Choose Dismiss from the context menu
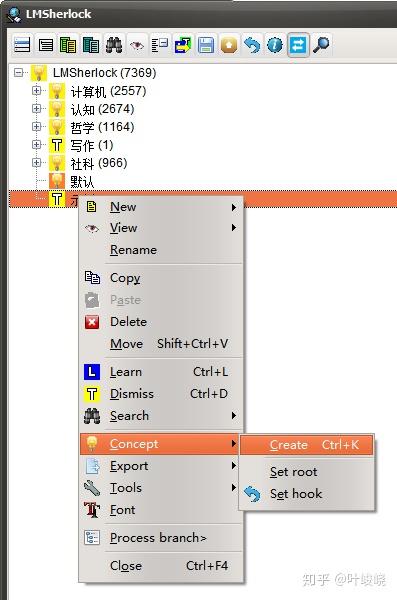The image size is (397, 600). [x=161, y=394]
